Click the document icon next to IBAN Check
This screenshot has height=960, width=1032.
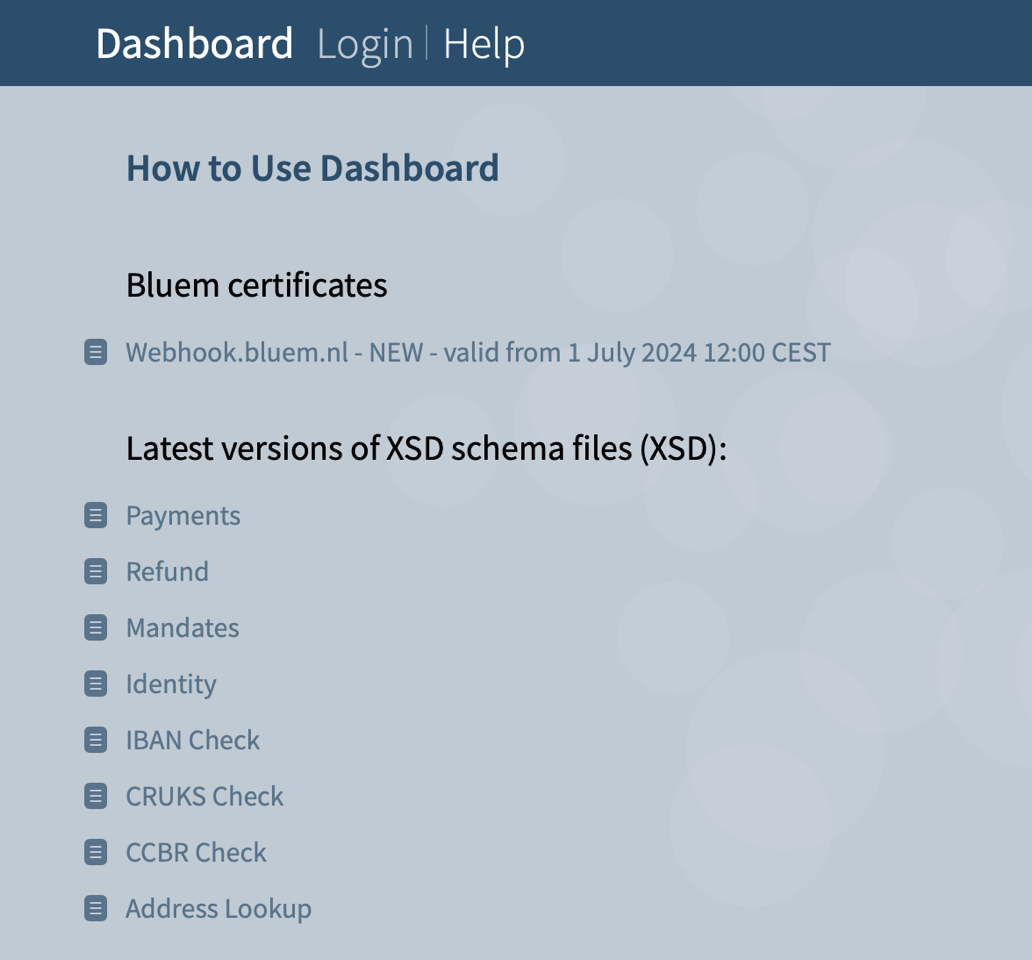pos(95,740)
